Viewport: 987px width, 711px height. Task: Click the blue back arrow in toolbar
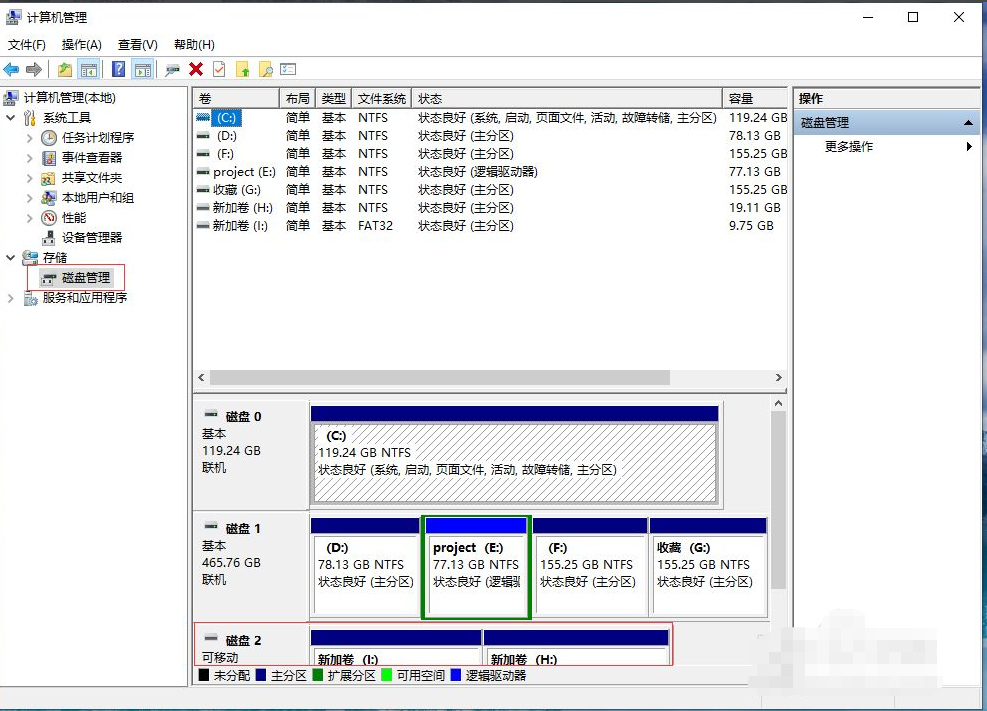pos(11,69)
